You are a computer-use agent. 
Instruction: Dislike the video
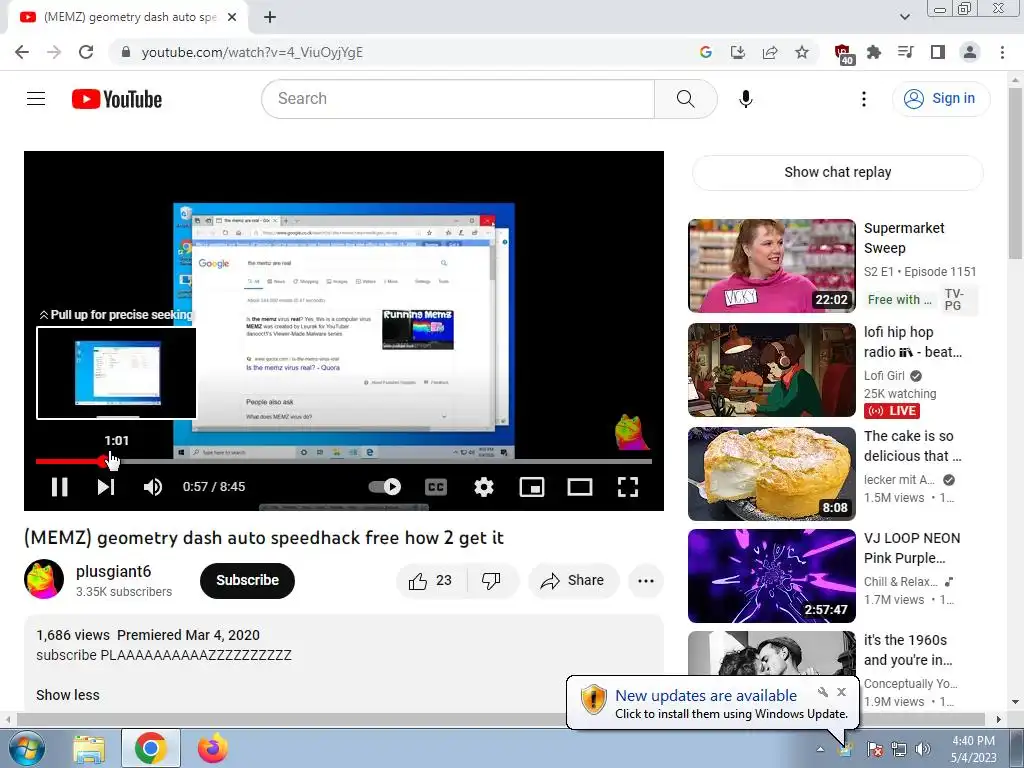pos(492,581)
